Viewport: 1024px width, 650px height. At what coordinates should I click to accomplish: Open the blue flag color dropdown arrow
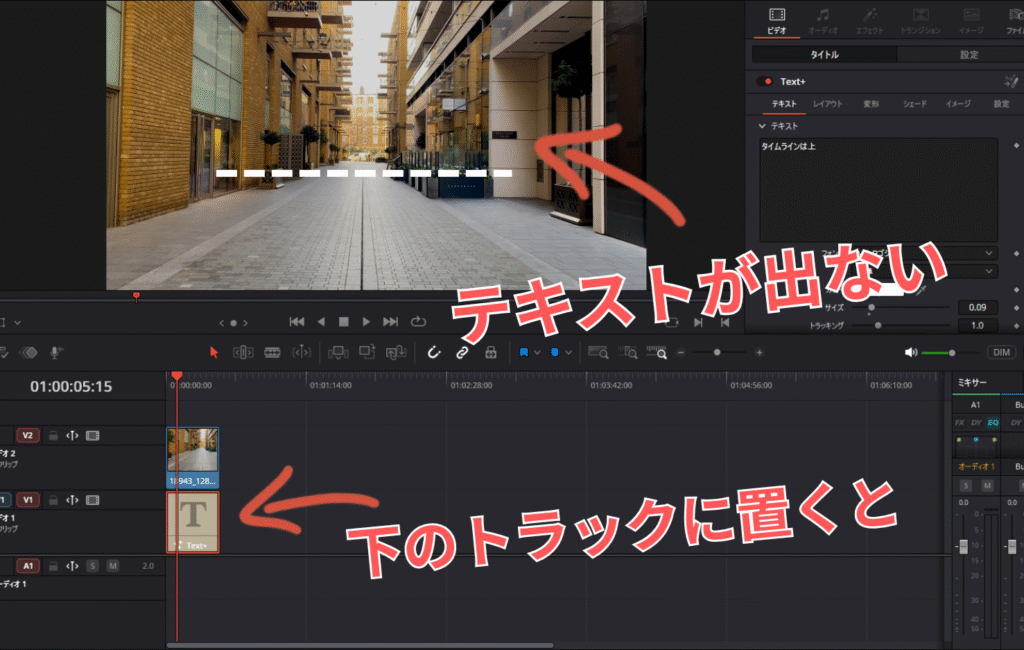(537, 352)
